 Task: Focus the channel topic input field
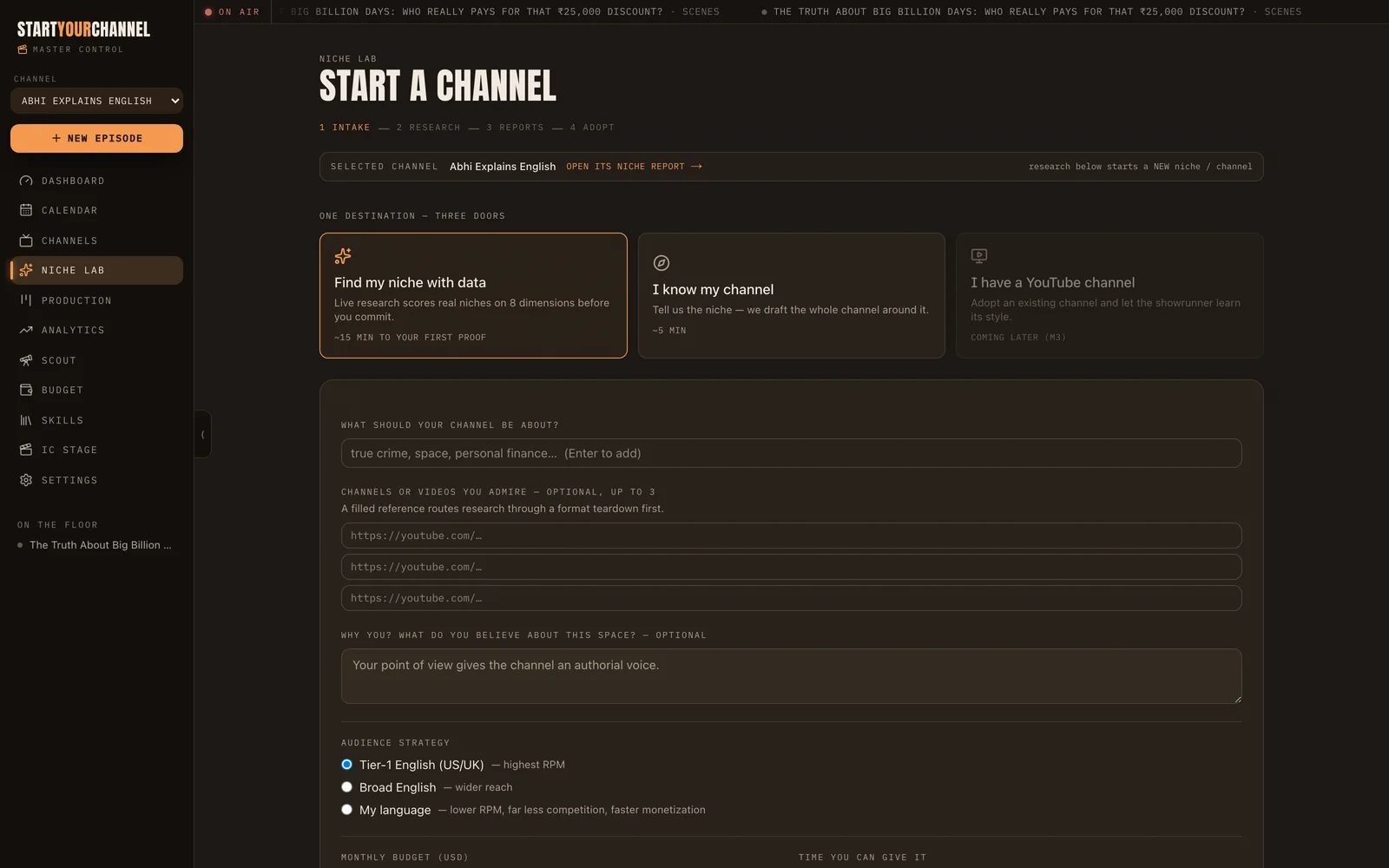click(x=791, y=453)
